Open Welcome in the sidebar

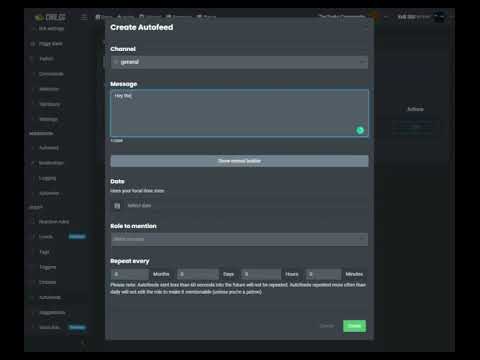click(49, 89)
